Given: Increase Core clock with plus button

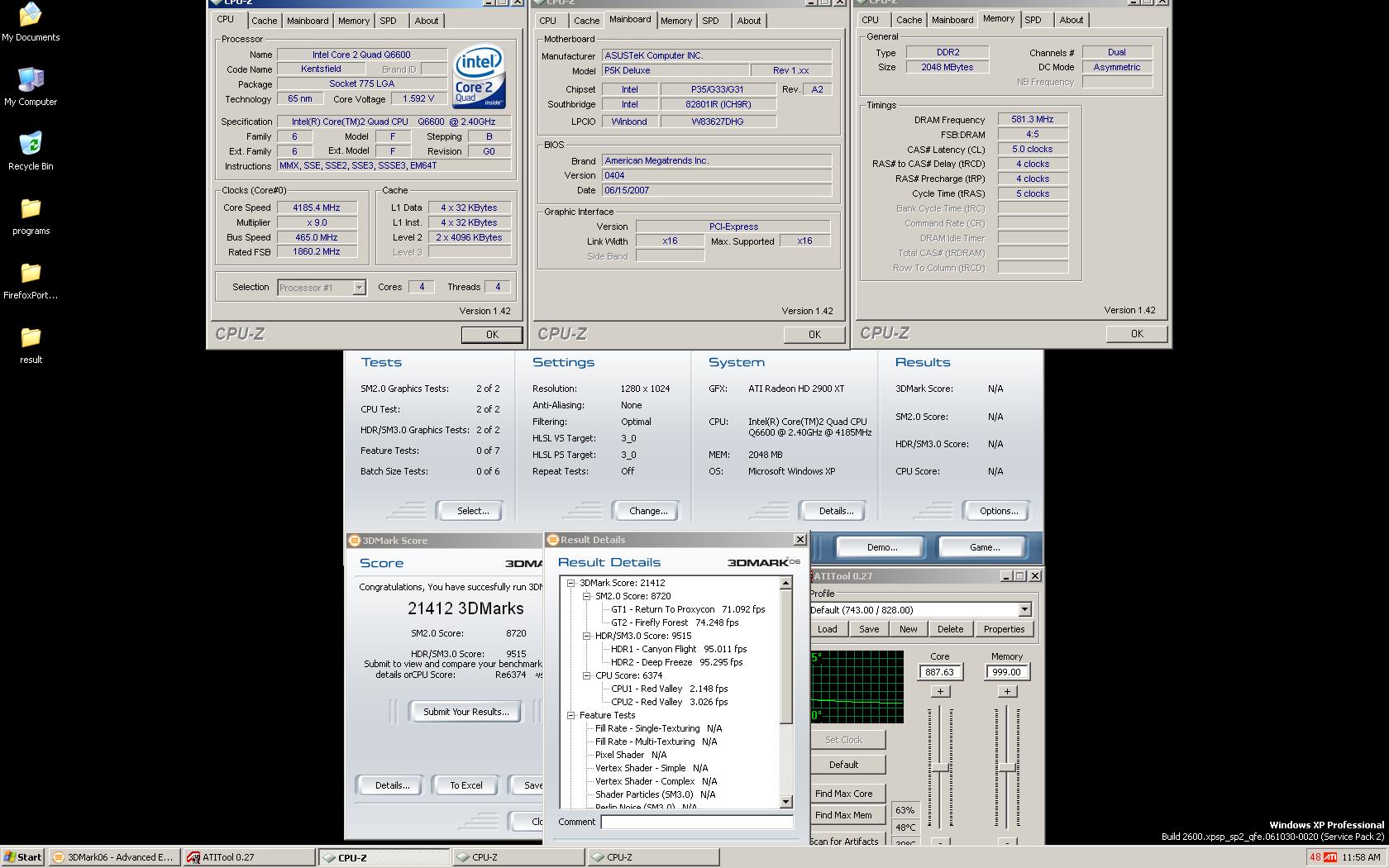Looking at the screenshot, I should click(940, 691).
